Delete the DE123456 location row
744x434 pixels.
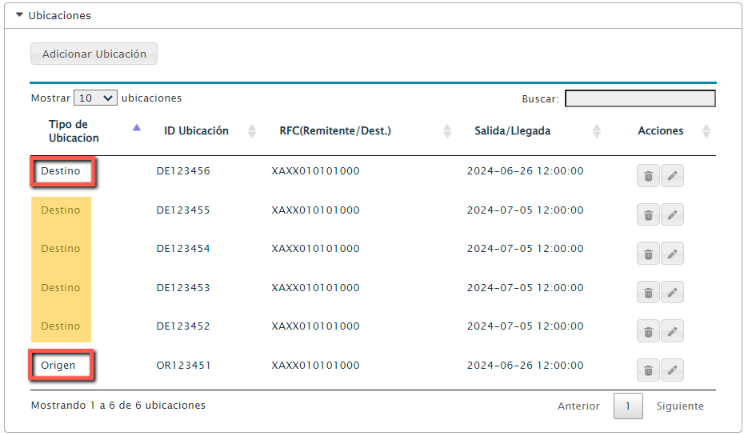(648, 176)
